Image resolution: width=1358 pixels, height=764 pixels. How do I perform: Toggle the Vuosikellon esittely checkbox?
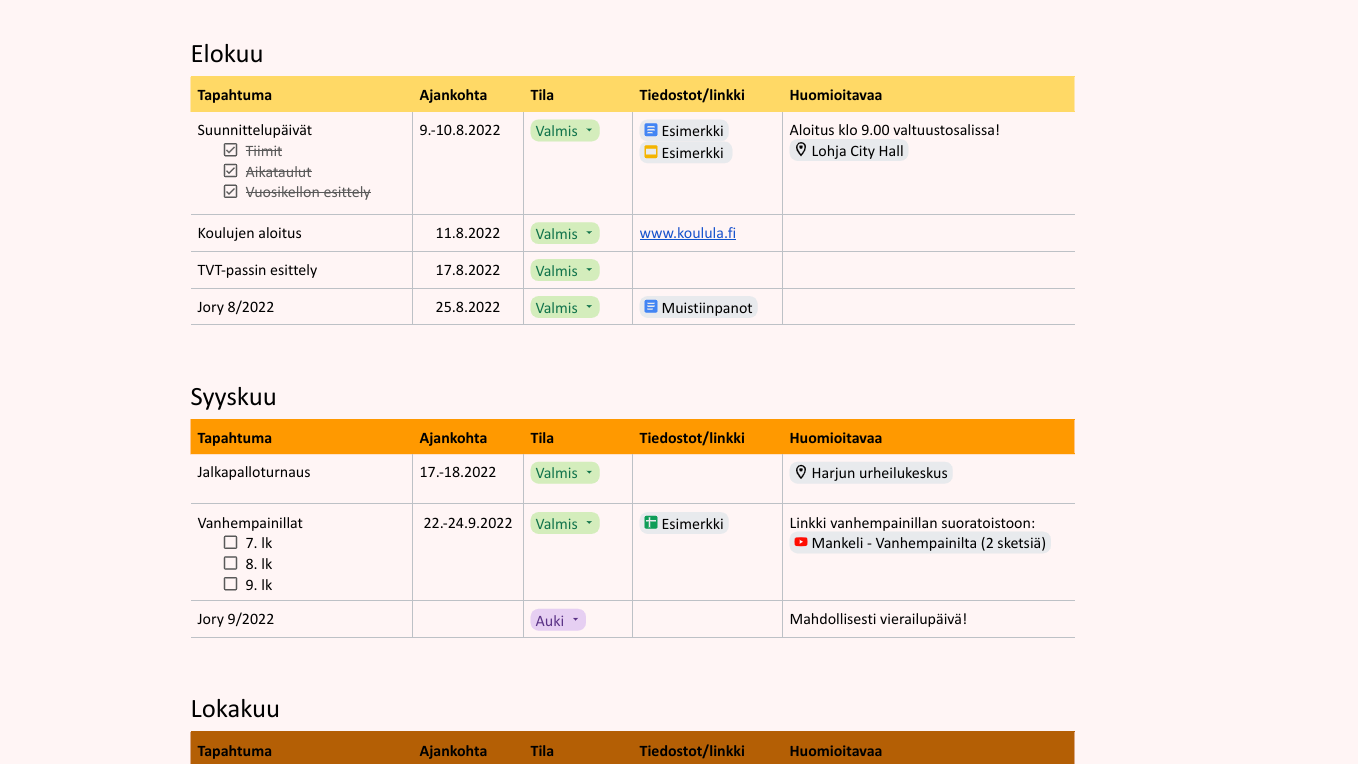click(231, 191)
